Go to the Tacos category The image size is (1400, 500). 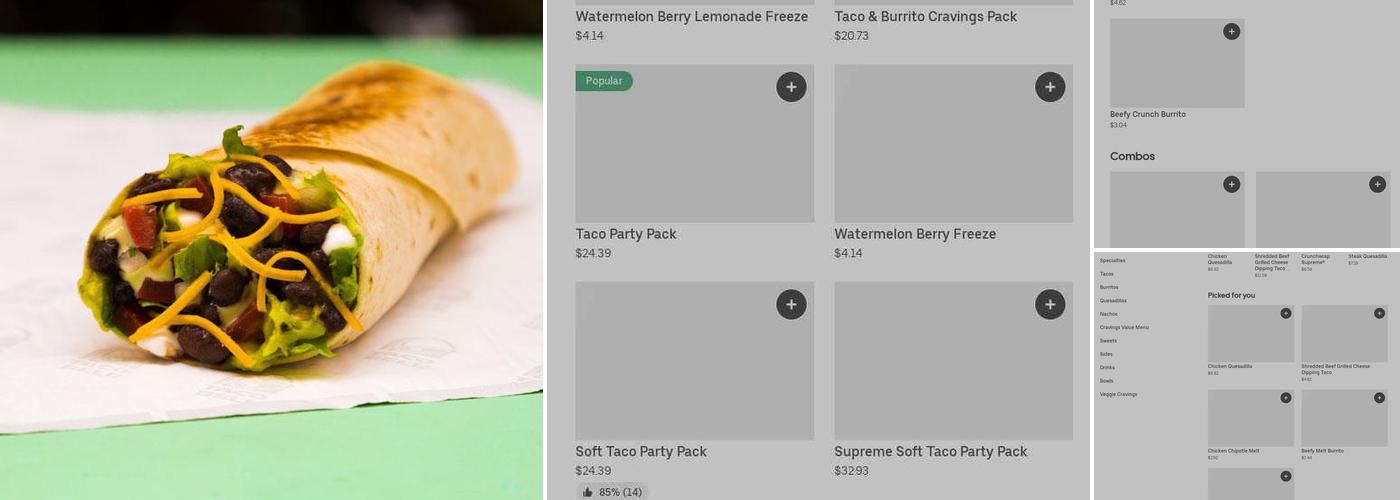[x=1107, y=274]
